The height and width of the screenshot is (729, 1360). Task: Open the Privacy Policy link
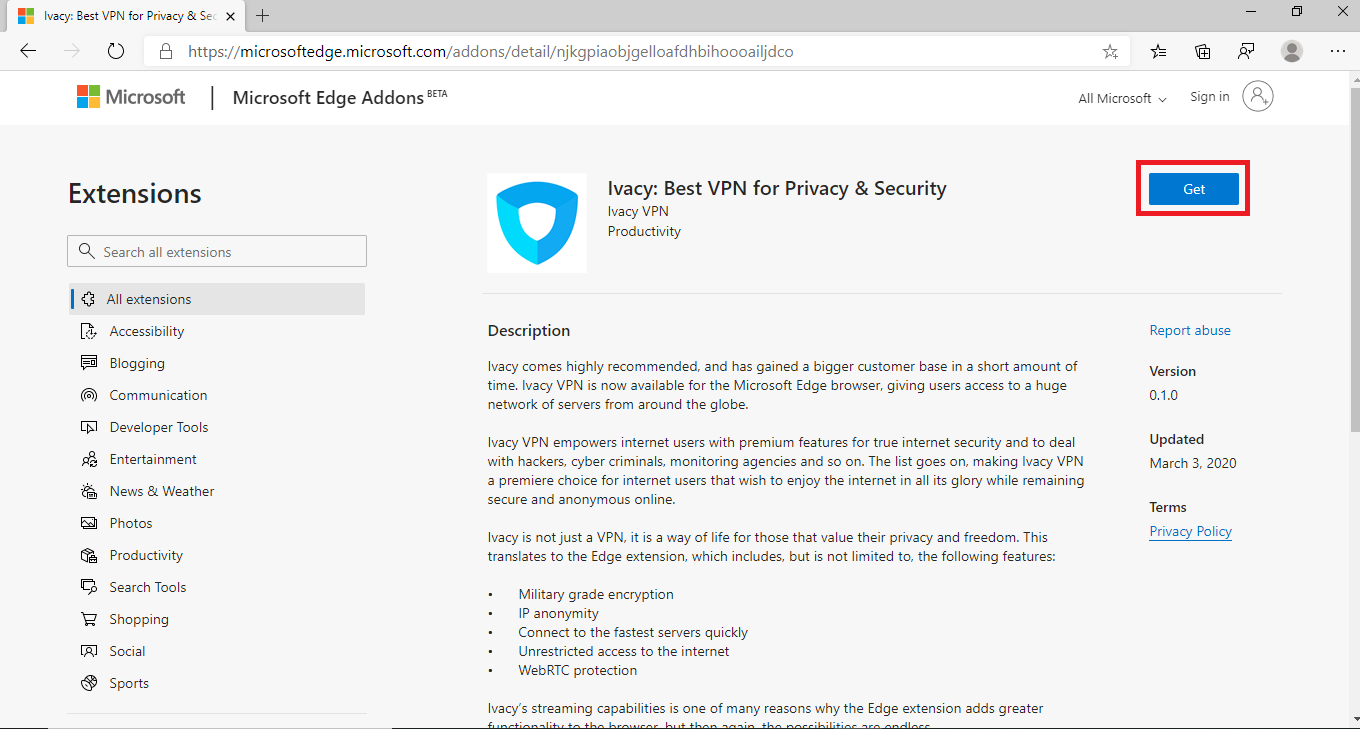coord(1190,531)
